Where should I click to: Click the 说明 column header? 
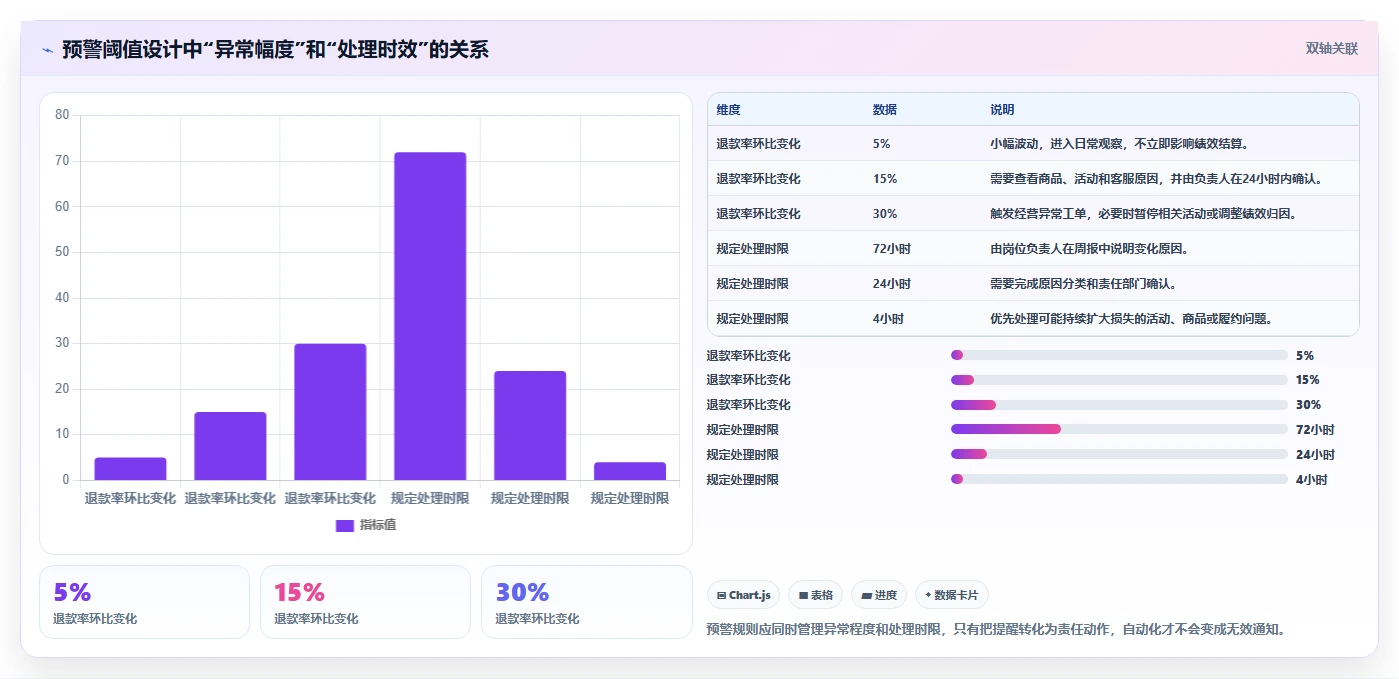(x=1002, y=109)
